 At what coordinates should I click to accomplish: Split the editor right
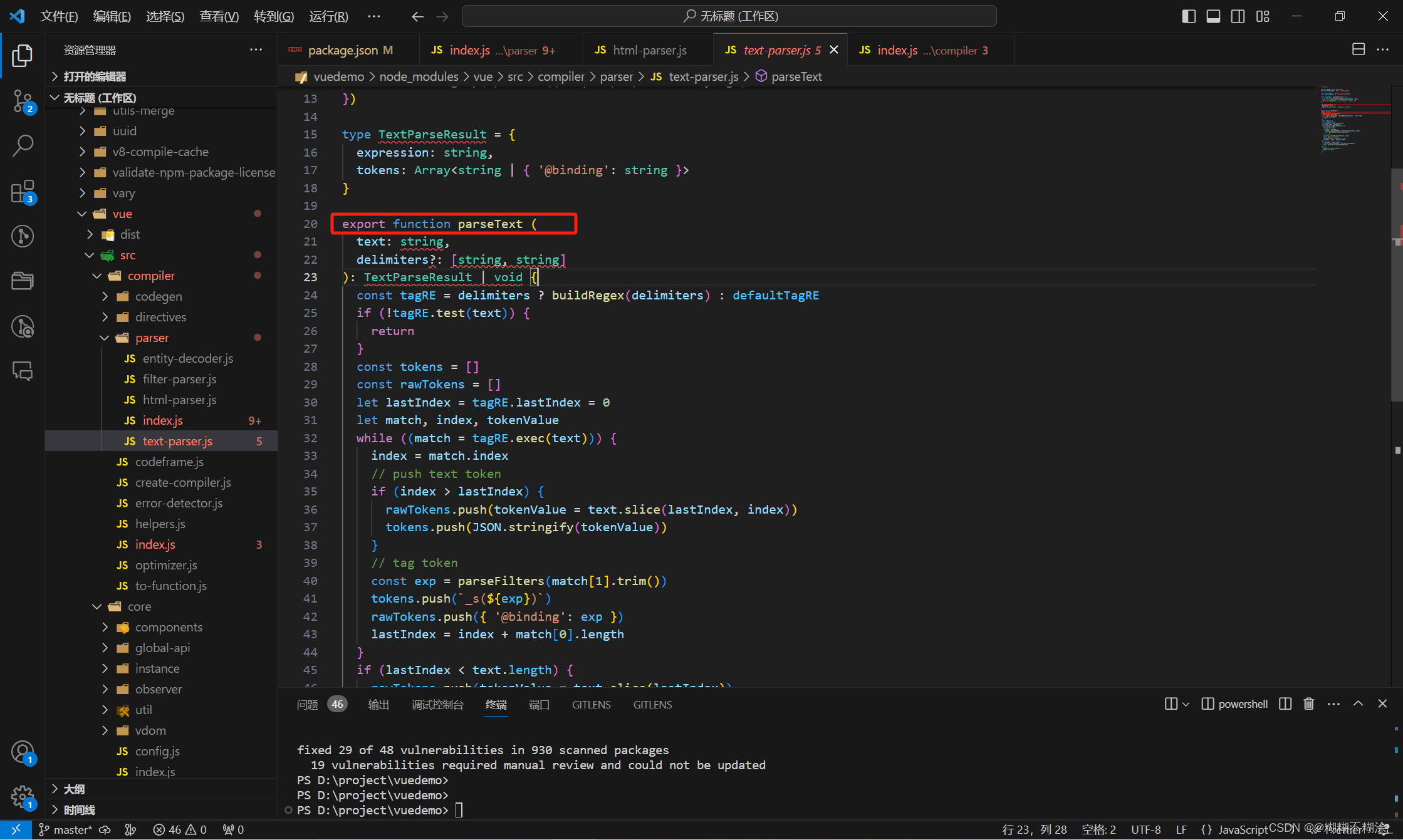coord(1358,49)
